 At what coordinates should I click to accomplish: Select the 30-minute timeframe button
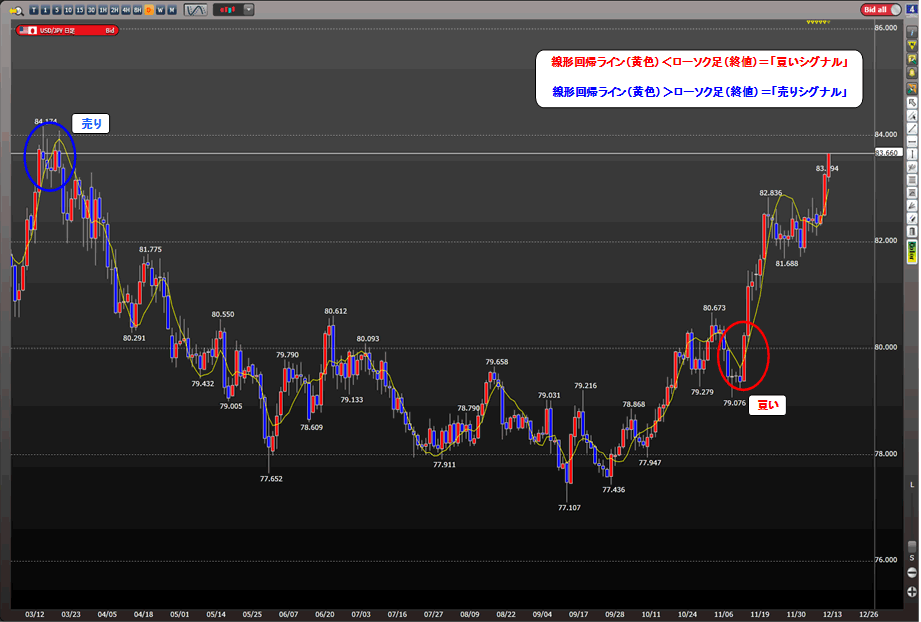tap(91, 10)
